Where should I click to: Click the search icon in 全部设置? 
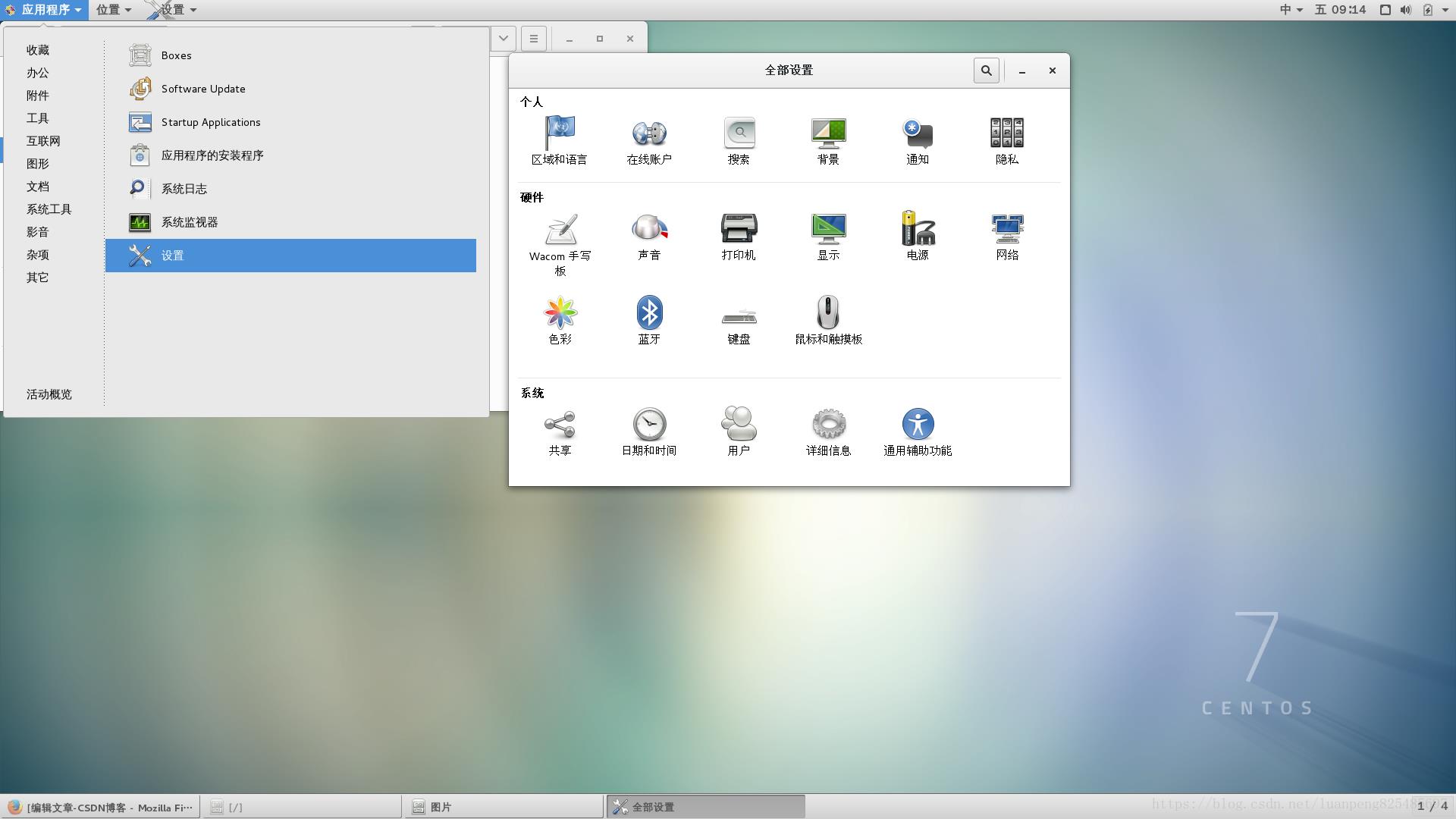pos(986,70)
